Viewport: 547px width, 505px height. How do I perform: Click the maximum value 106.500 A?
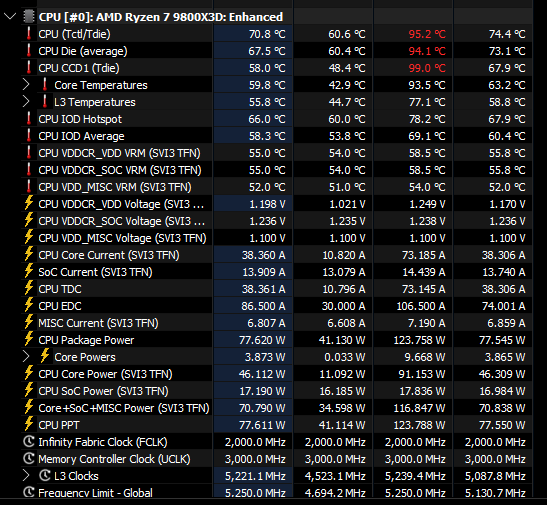point(421,306)
